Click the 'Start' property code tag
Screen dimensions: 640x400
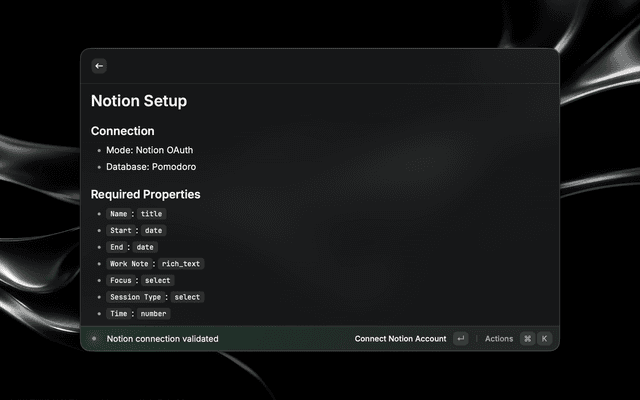[120, 231]
